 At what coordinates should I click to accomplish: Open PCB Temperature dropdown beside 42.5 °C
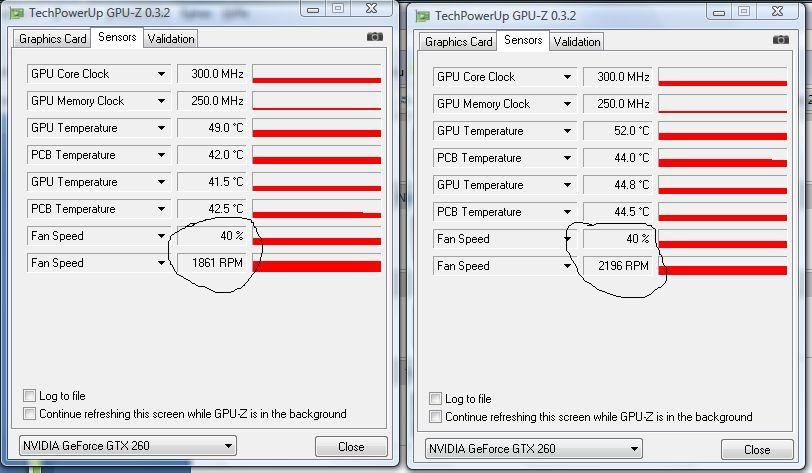click(x=162, y=209)
